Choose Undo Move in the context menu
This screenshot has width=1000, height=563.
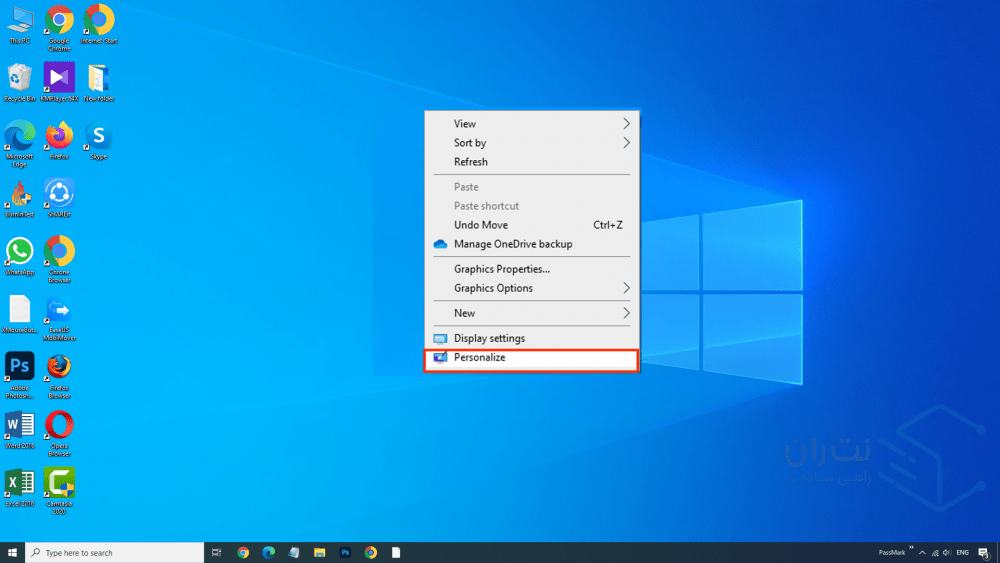pos(532,225)
